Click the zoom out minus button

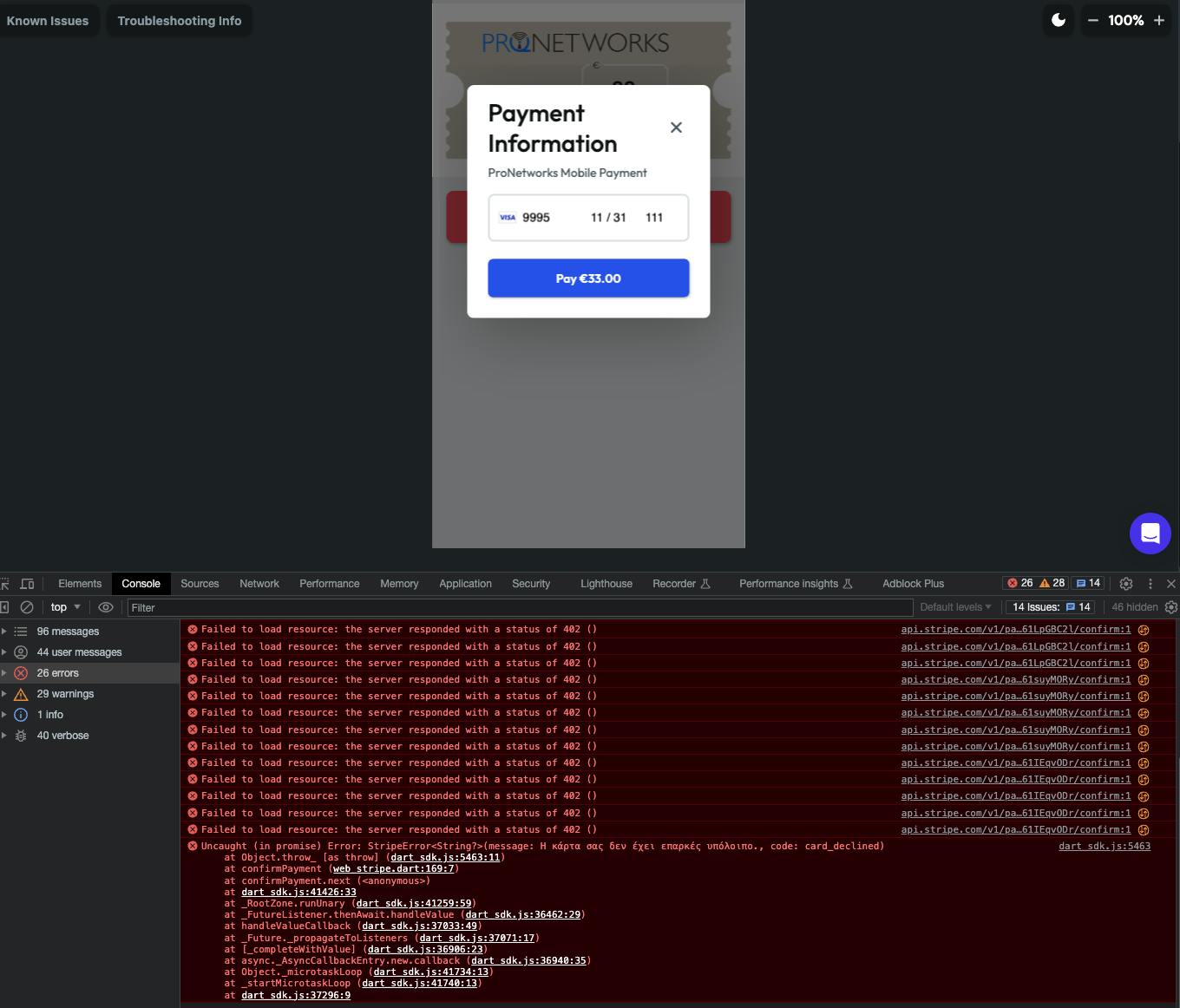(x=1093, y=20)
